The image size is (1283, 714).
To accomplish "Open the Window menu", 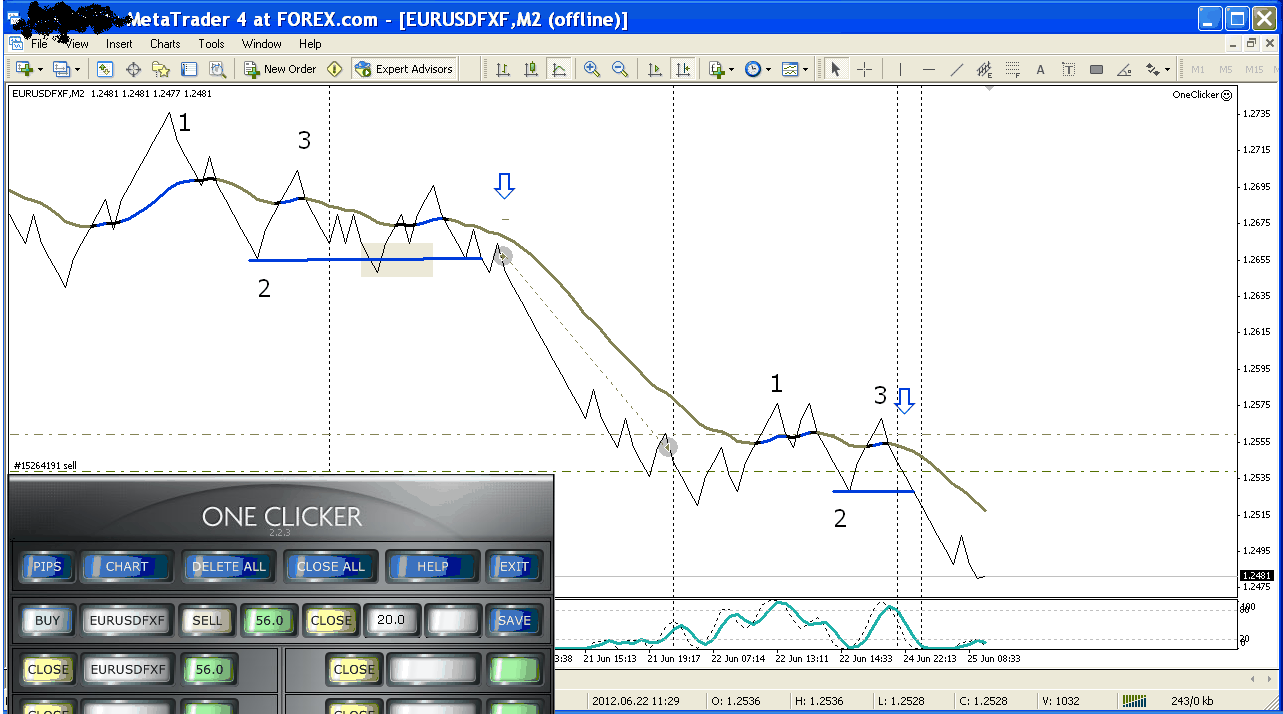I will 262,44.
